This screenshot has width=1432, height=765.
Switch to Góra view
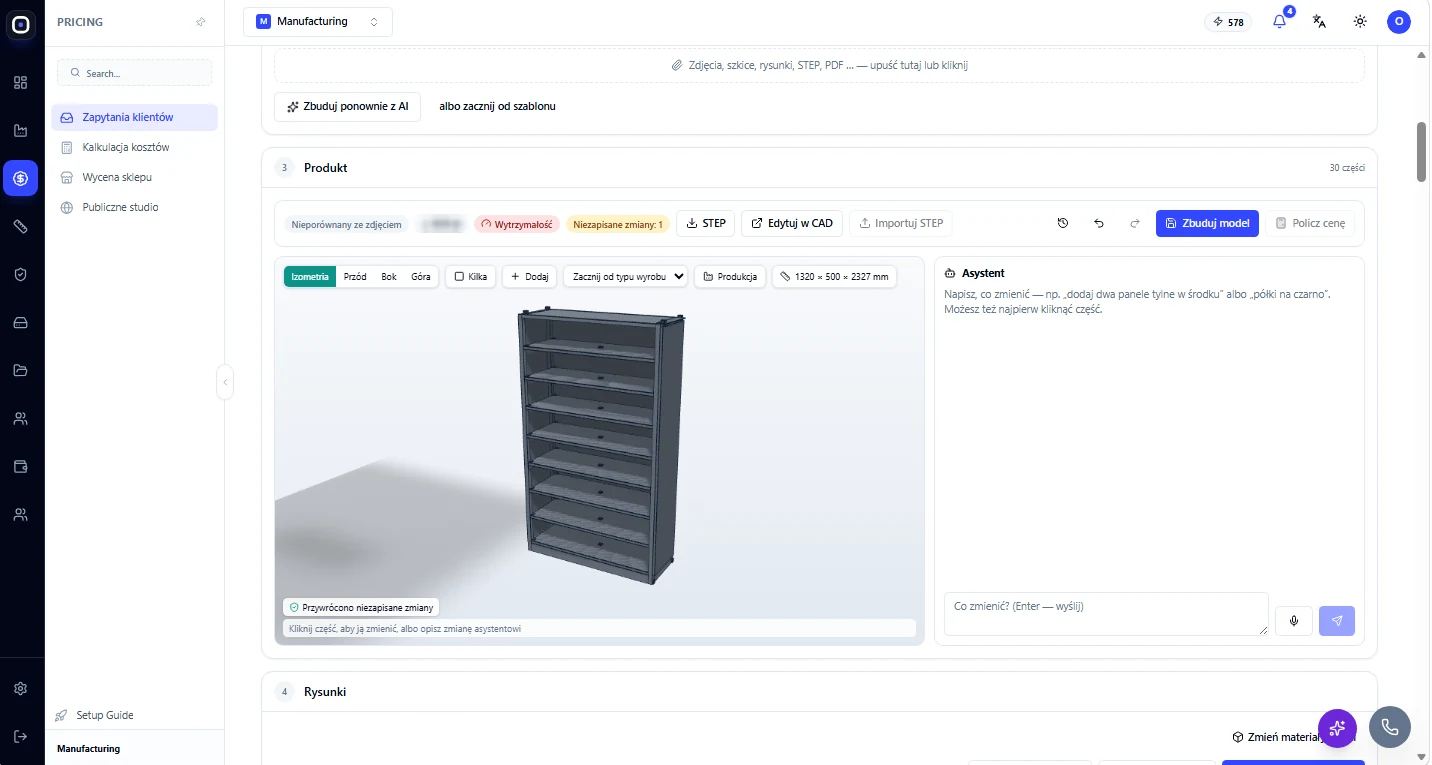click(x=421, y=277)
